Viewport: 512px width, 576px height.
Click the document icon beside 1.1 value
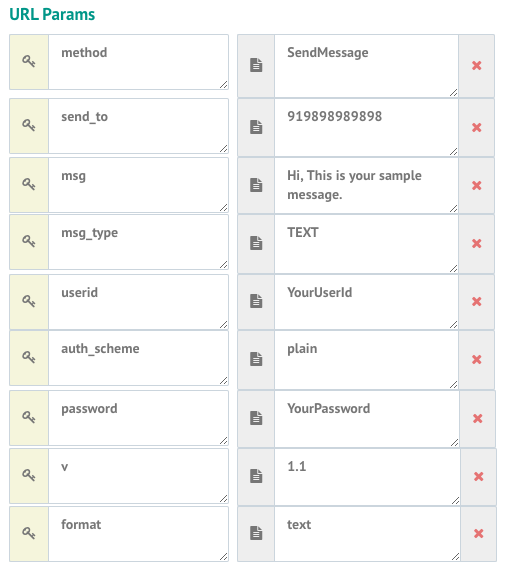click(256, 476)
